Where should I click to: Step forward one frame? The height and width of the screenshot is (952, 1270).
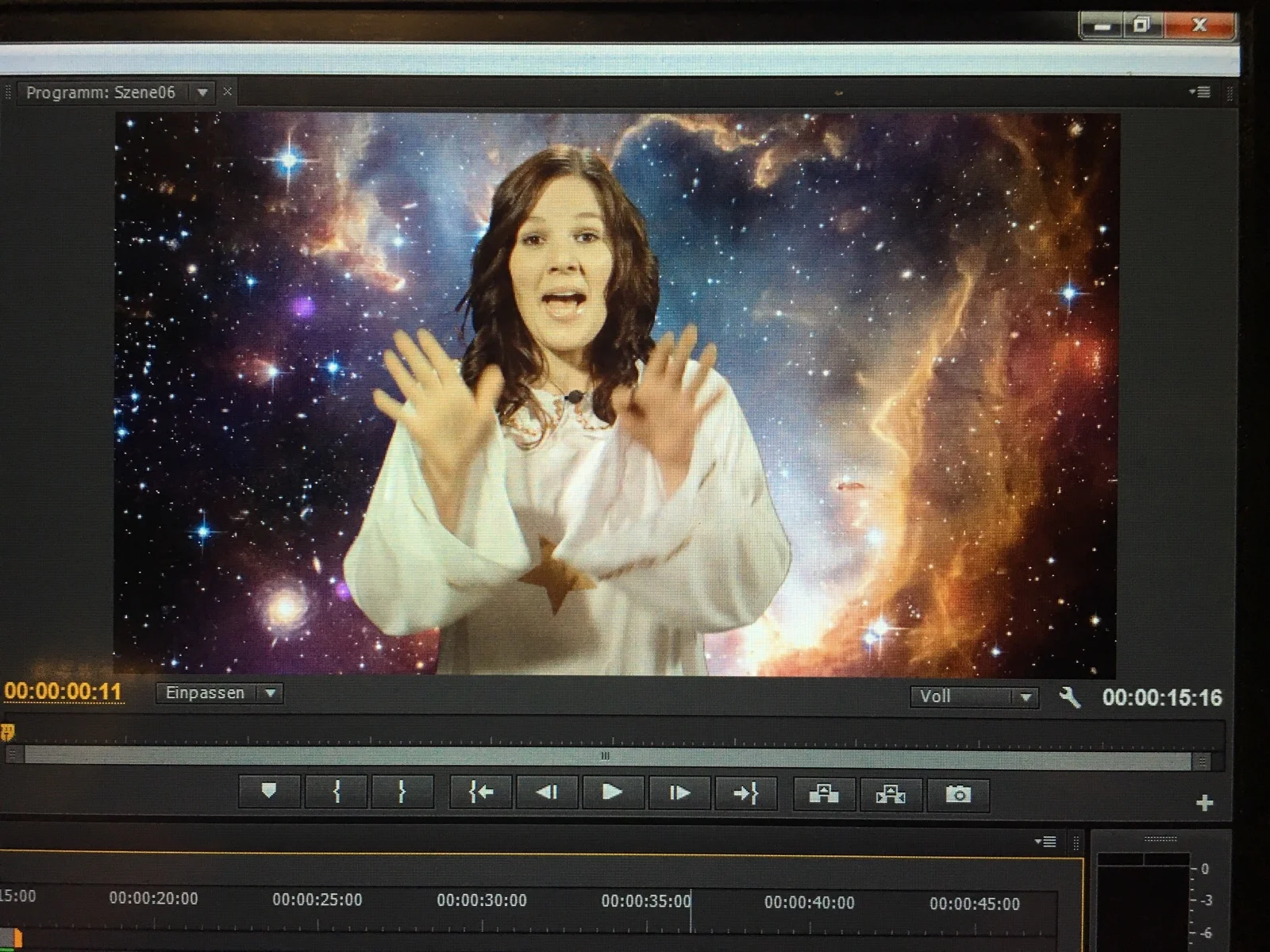point(679,793)
